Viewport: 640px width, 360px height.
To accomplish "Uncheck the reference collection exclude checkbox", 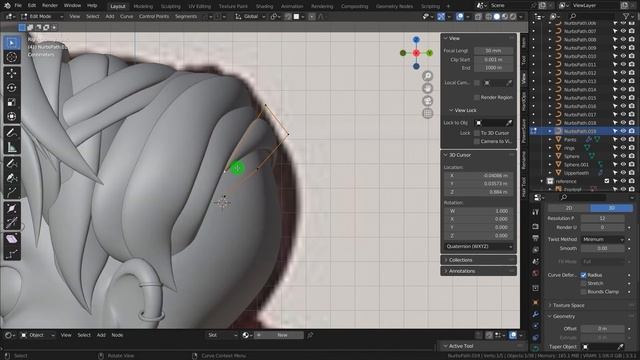I will (x=607, y=181).
